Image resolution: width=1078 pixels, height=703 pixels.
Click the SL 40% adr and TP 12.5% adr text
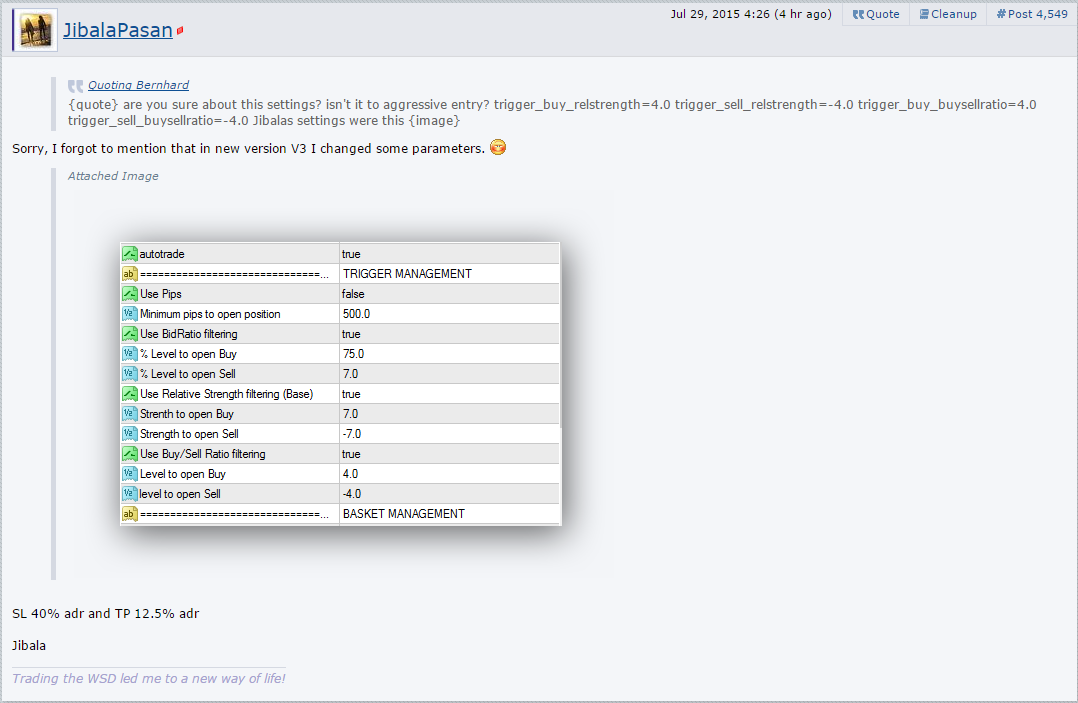(x=106, y=613)
